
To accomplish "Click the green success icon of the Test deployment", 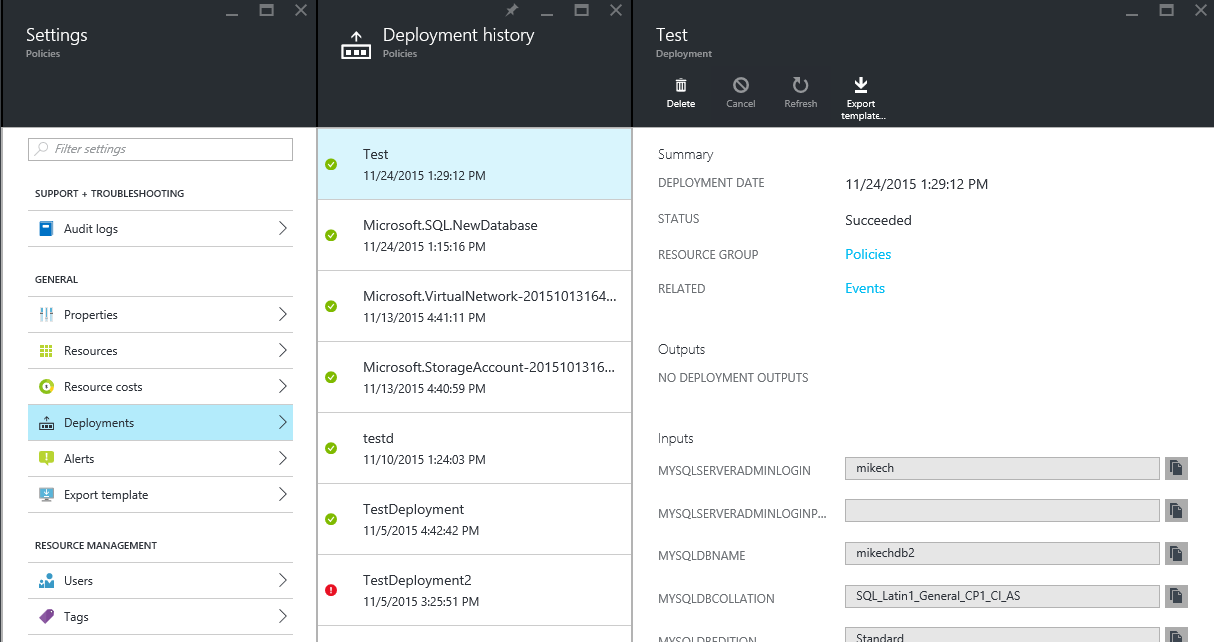I will (x=331, y=164).
